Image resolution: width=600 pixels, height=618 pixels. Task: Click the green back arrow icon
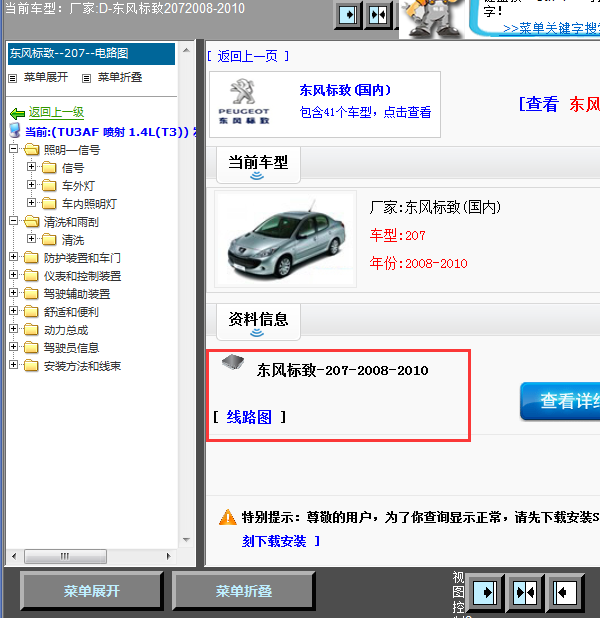pos(17,114)
